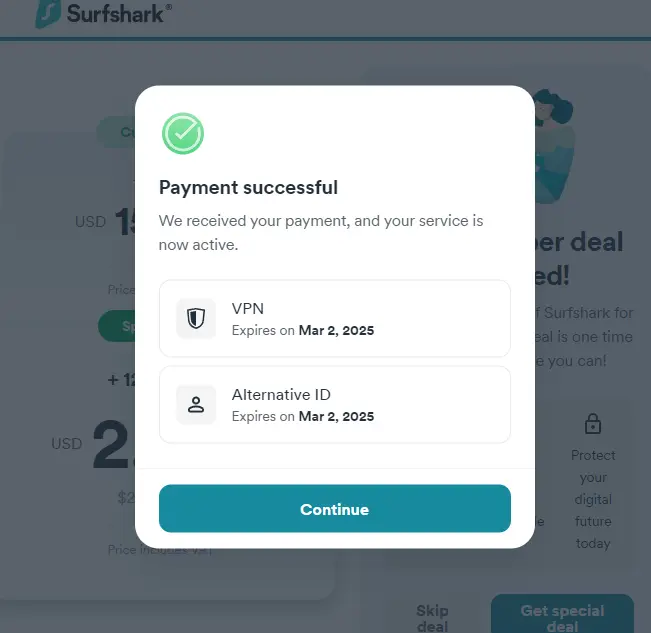Image resolution: width=651 pixels, height=633 pixels.
Task: Click the Surfshark shark logo icon
Action: (48, 14)
